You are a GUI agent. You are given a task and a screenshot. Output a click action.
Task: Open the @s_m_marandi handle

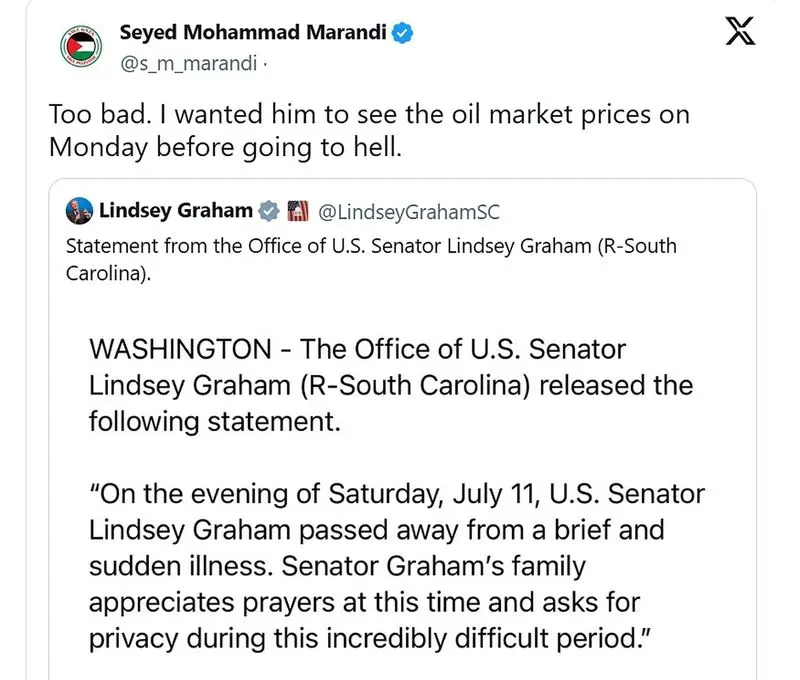[x=188, y=64]
